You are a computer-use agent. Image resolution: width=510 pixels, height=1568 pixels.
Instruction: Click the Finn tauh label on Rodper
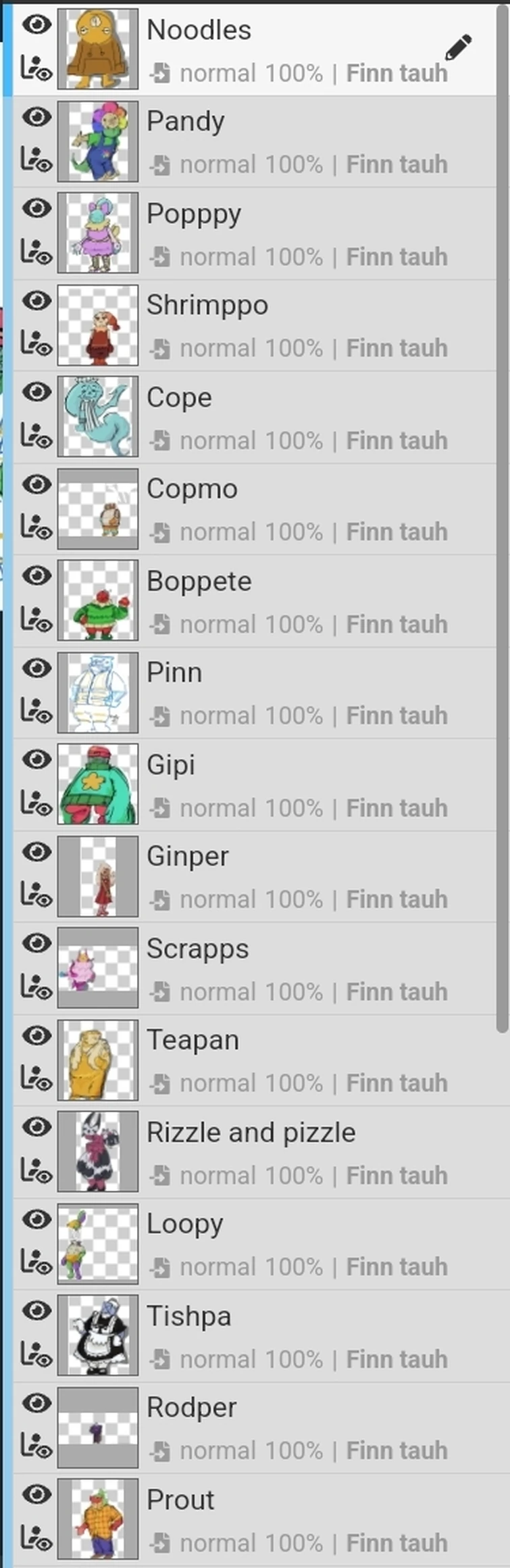[x=397, y=1450]
